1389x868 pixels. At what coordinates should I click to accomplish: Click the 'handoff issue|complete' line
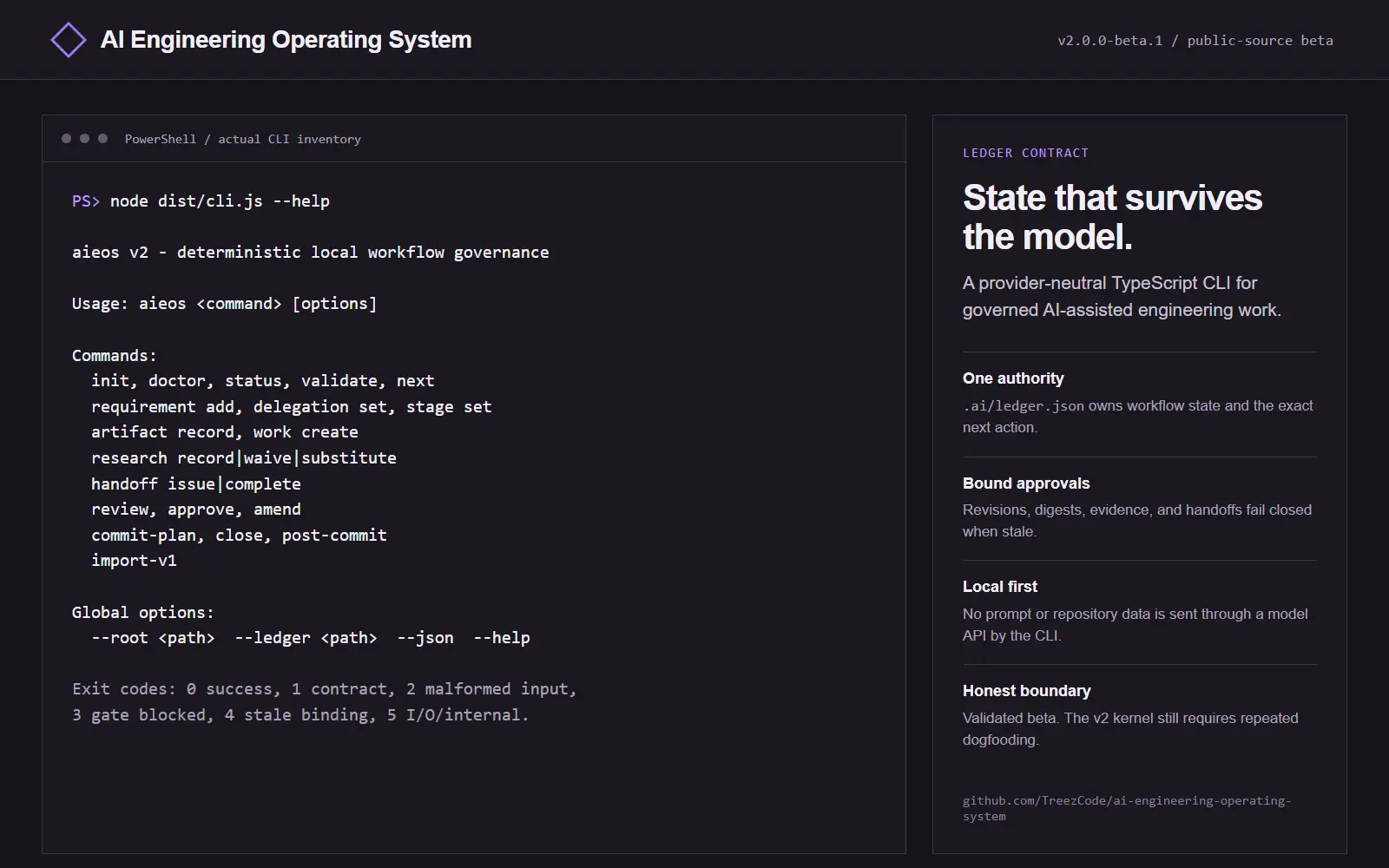coord(195,484)
